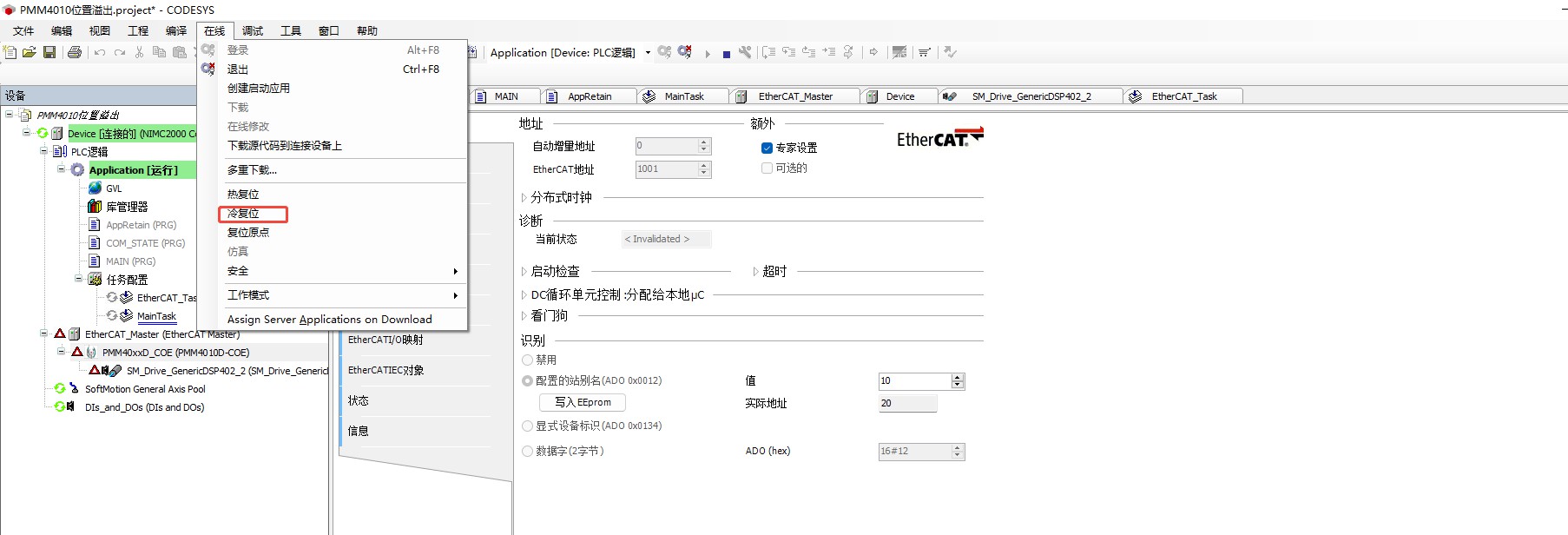Viewport: 1568px width, 535px height.
Task: Click the Start play triangle icon
Action: coord(708,53)
